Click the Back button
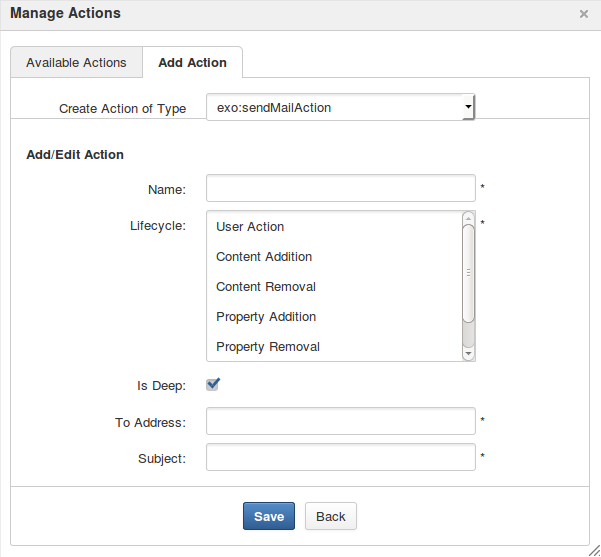The height and width of the screenshot is (557, 601). point(331,516)
